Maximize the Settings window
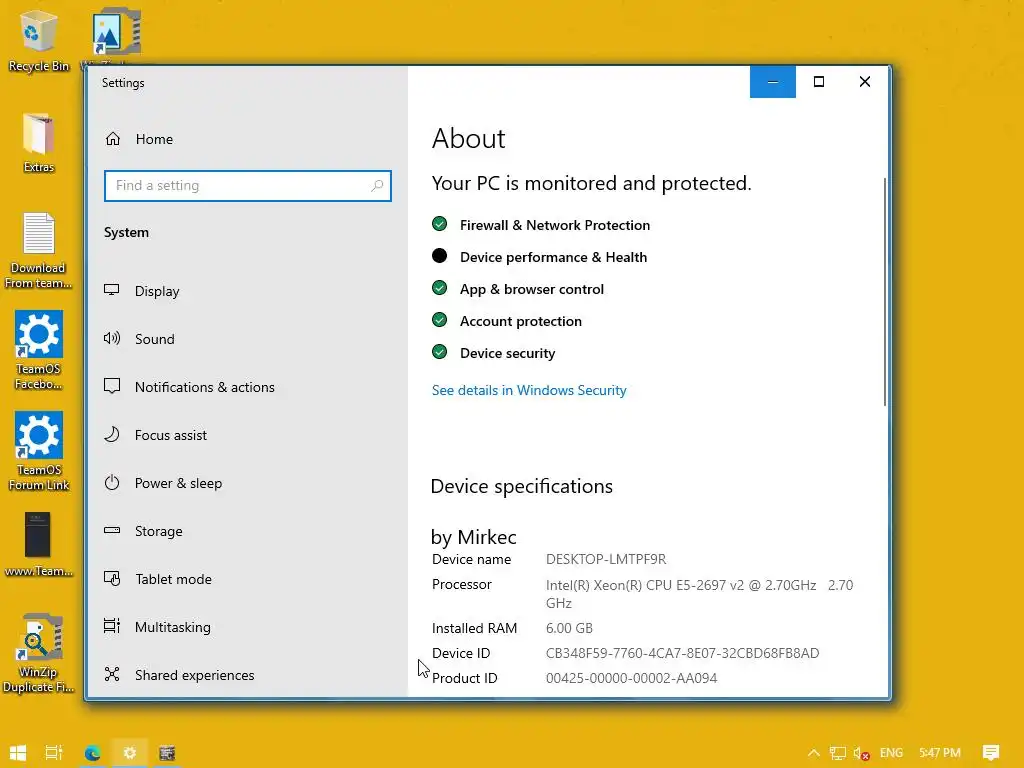Viewport: 1024px width, 768px height. click(818, 82)
